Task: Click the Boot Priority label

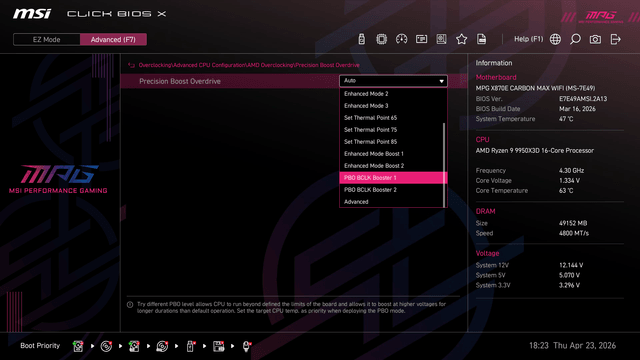Action: [40, 346]
